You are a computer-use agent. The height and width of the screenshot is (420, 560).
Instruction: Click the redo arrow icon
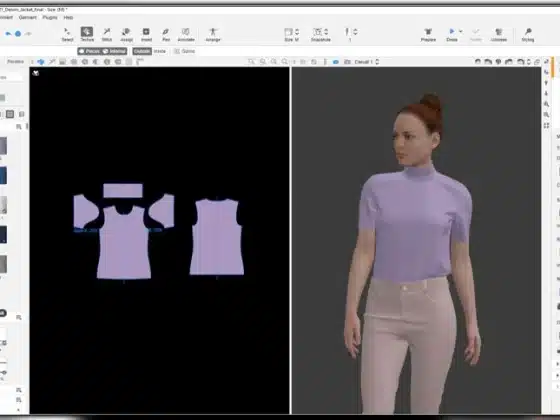(28, 34)
